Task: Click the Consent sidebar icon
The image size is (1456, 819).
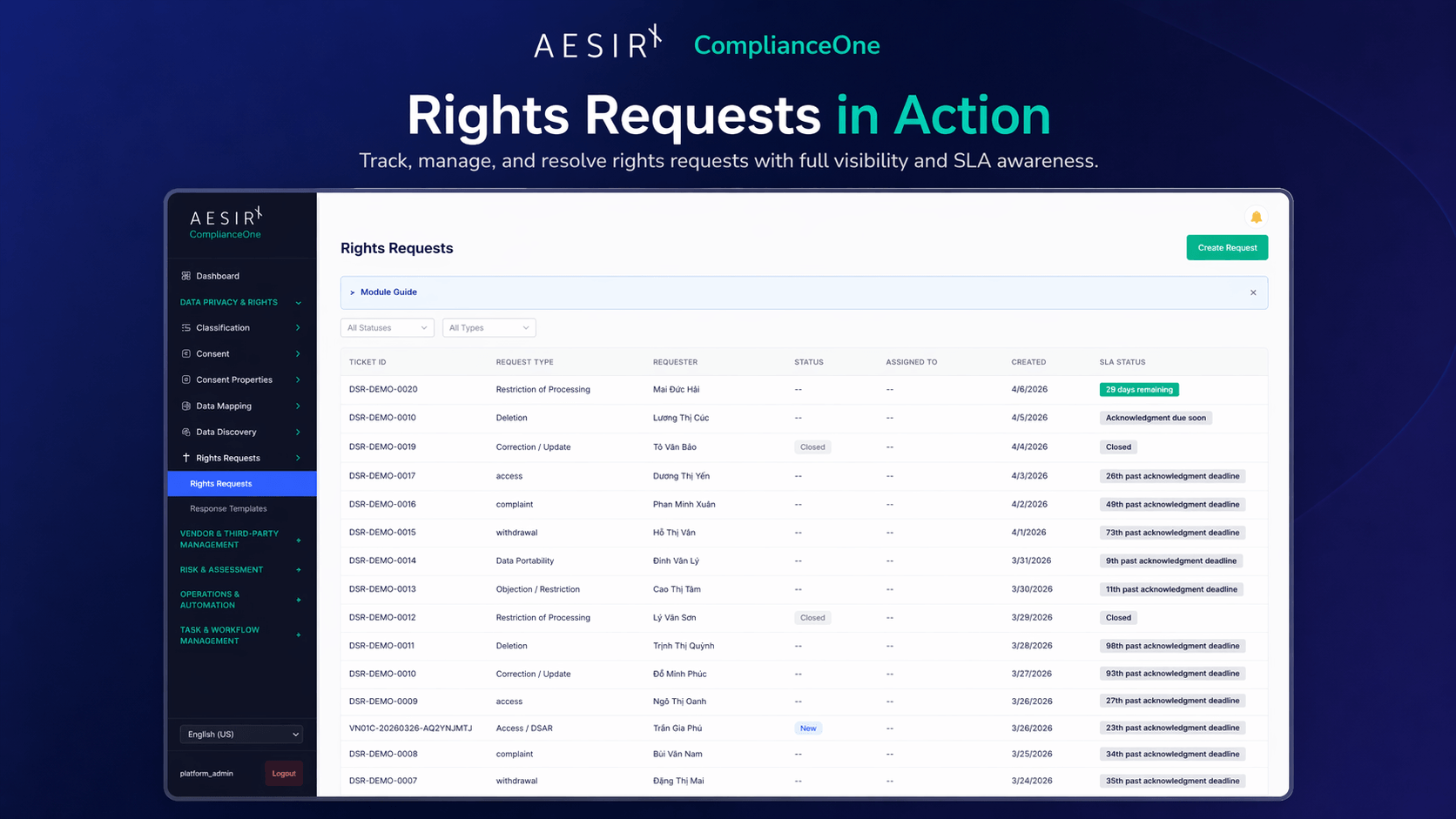Action: point(185,354)
